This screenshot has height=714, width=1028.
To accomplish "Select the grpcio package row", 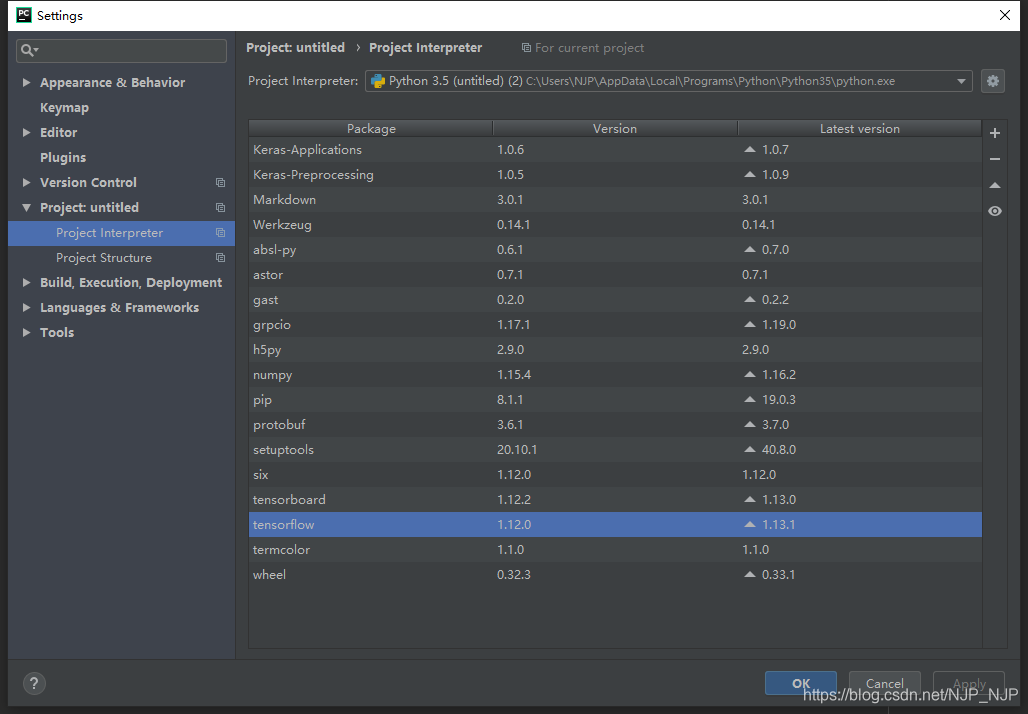I will point(615,325).
